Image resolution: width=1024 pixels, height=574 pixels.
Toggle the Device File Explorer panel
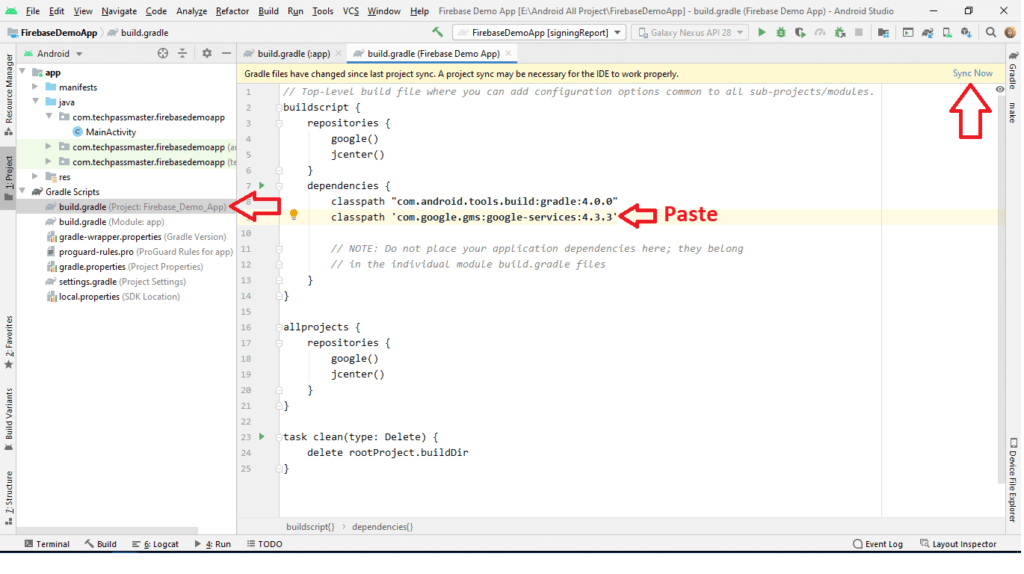1012,479
